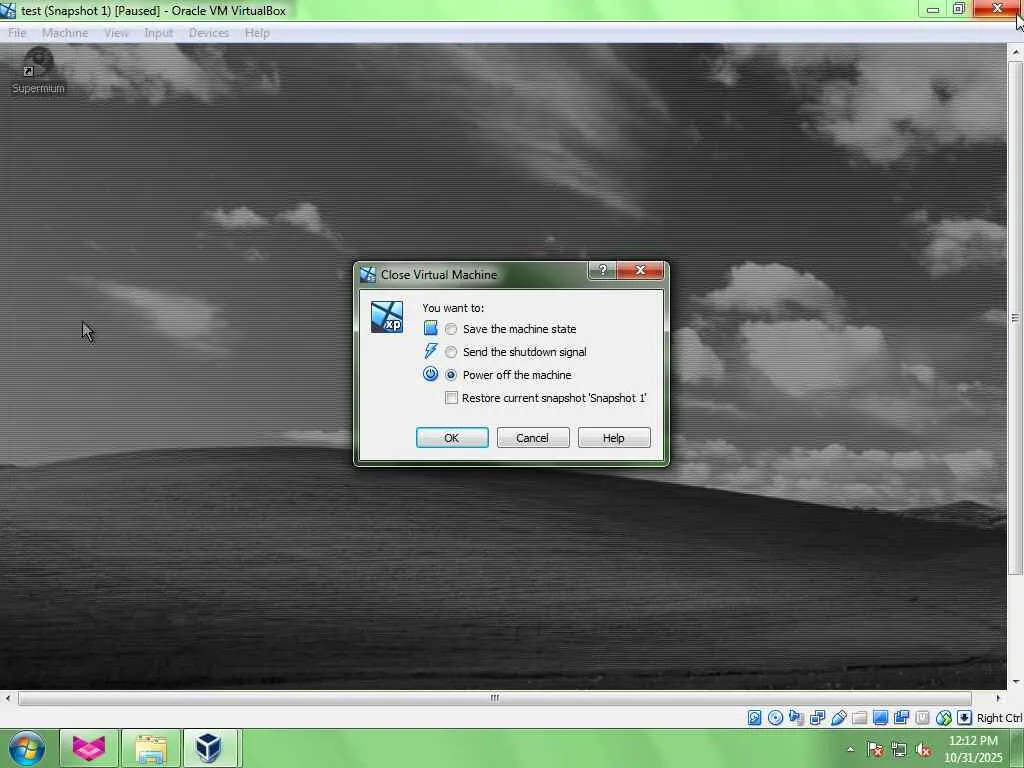Viewport: 1024px width, 768px height.
Task: Open the audio indicator in VirtualBox status bar
Action: [x=796, y=718]
